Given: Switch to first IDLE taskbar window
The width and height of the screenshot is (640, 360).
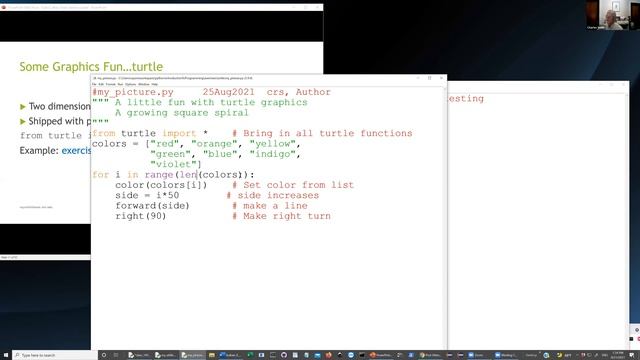Looking at the screenshot, I should pyautogui.click(x=139, y=355).
